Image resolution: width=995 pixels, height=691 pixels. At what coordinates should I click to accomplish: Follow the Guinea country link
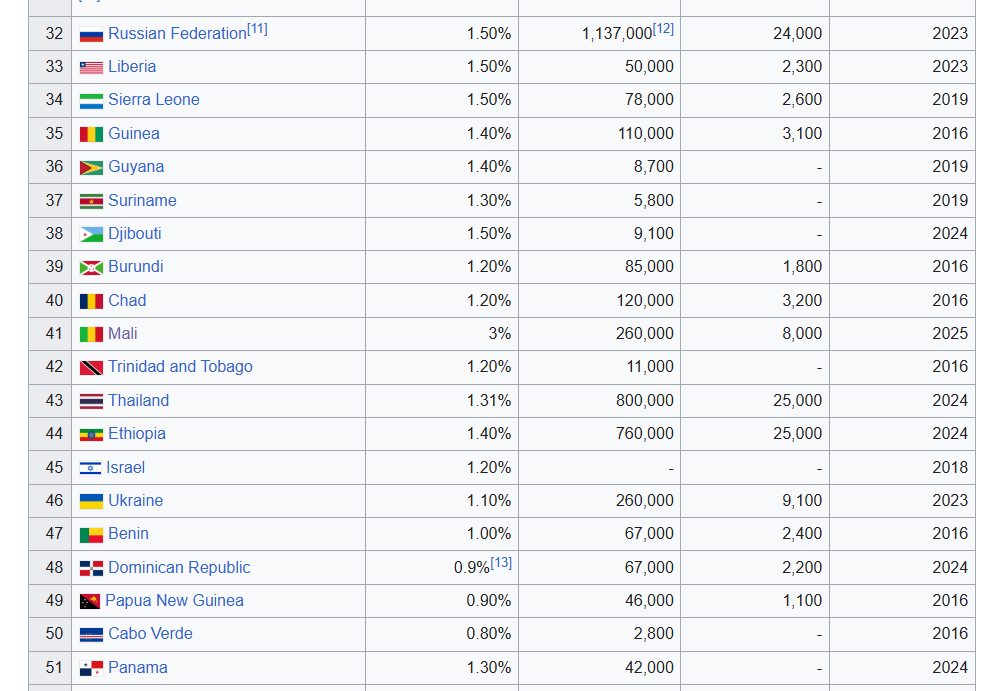[x=134, y=134]
